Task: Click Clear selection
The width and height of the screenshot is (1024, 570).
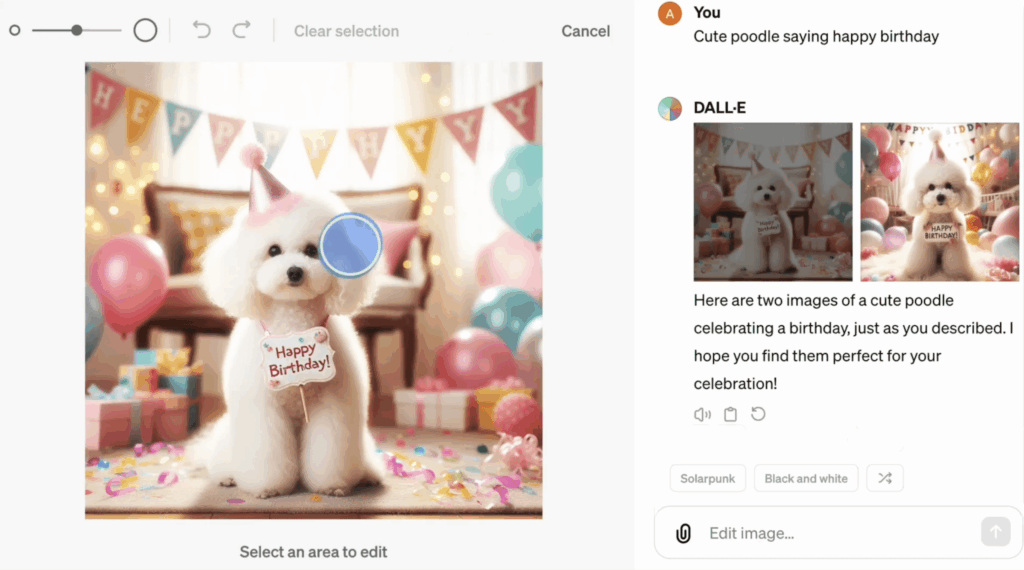Action: [346, 31]
